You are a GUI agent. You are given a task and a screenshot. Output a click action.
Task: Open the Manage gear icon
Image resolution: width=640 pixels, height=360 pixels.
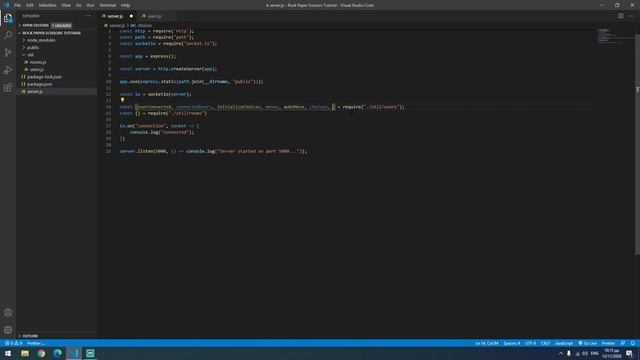coord(8,329)
